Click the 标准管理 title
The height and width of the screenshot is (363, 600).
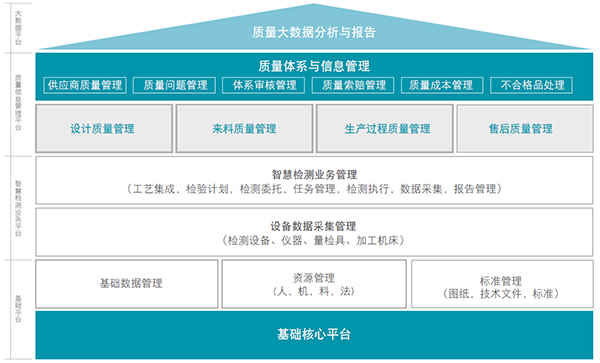click(x=501, y=281)
